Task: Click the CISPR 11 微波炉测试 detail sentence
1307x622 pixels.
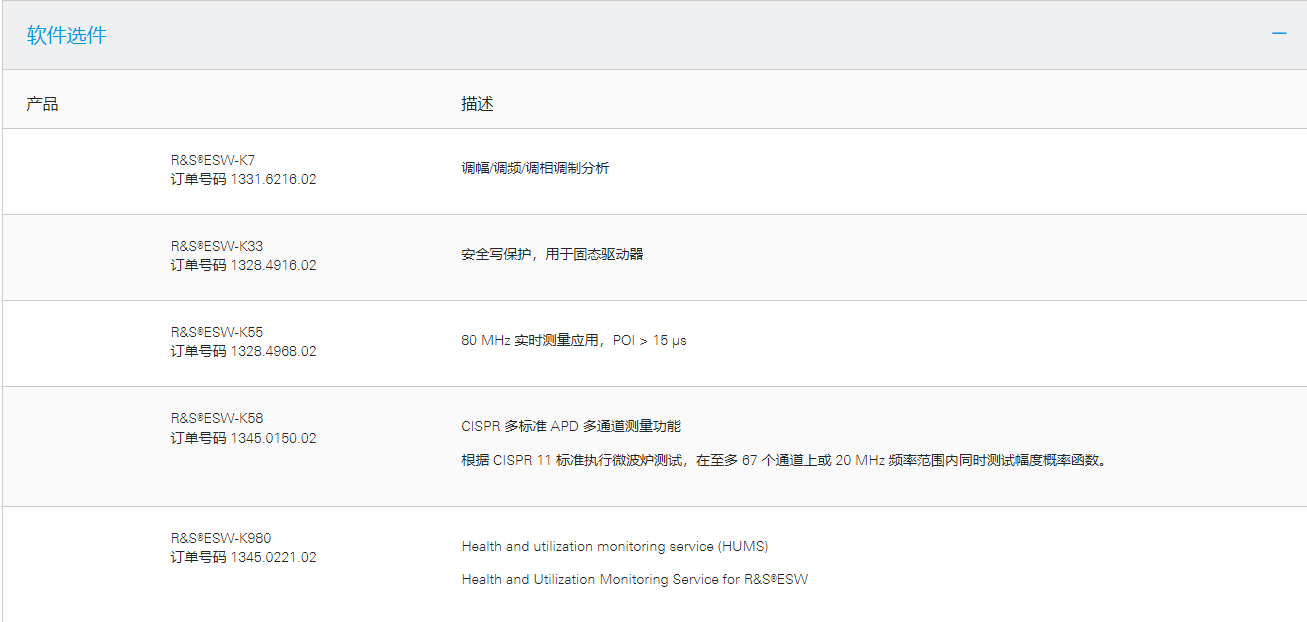Action: [x=786, y=461]
